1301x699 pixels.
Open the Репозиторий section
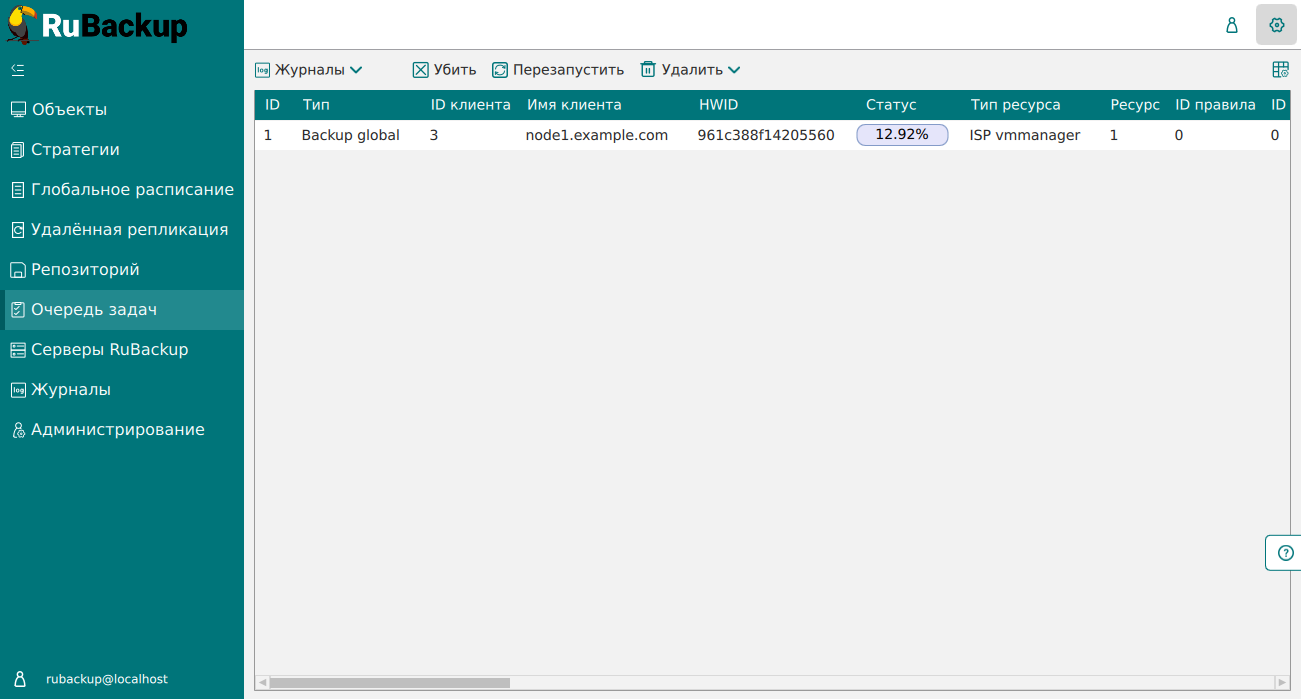[x=85, y=270]
